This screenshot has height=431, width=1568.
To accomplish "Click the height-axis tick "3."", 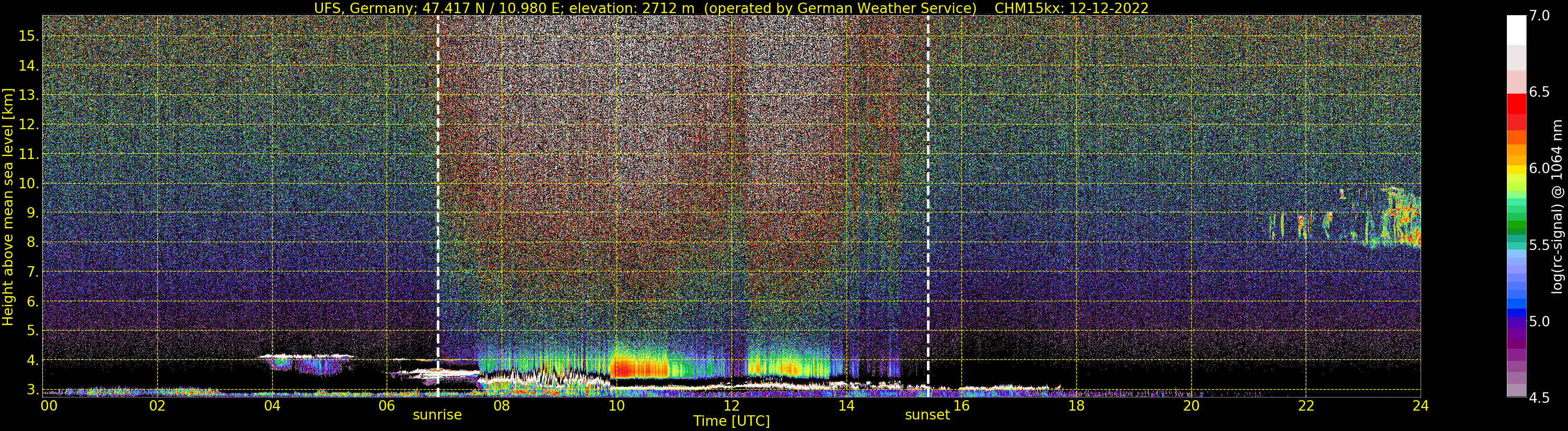I will tap(33, 390).
